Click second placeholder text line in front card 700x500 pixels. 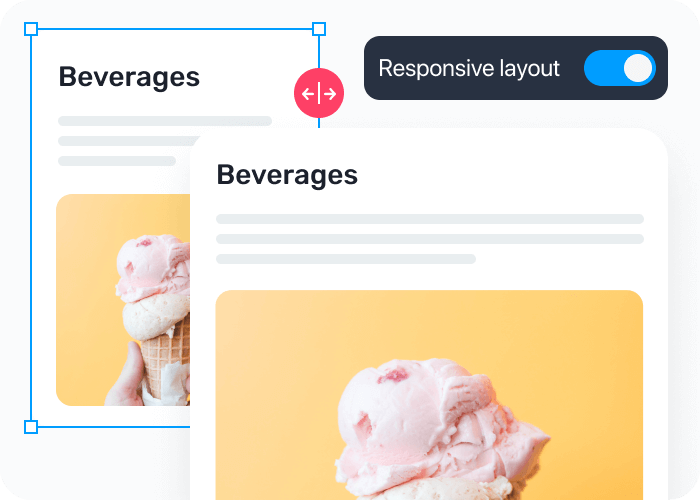(430, 239)
